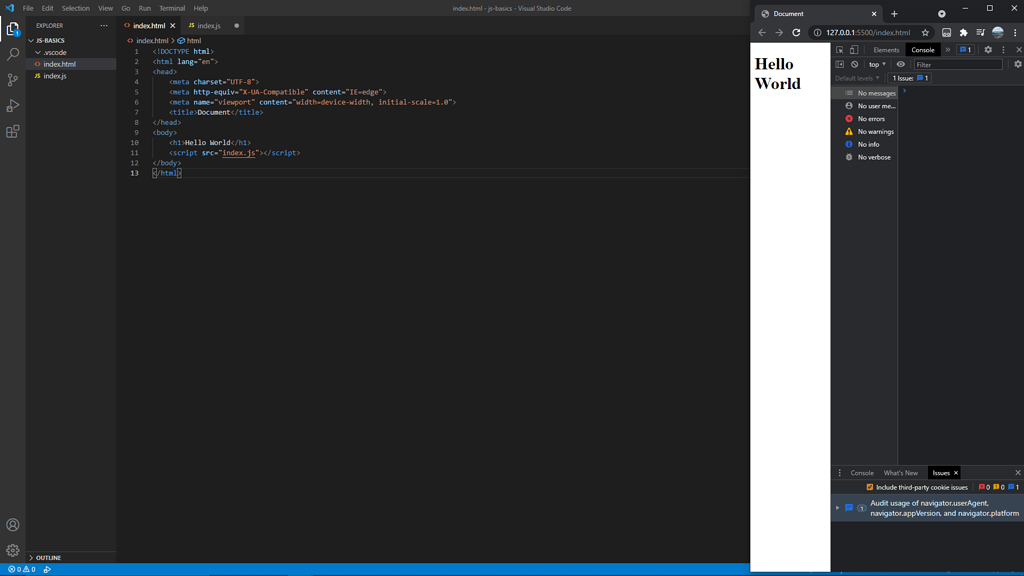Screen dimensions: 1024x576
Task: Switch to the Elements tab in DevTools
Action: pyautogui.click(x=886, y=50)
